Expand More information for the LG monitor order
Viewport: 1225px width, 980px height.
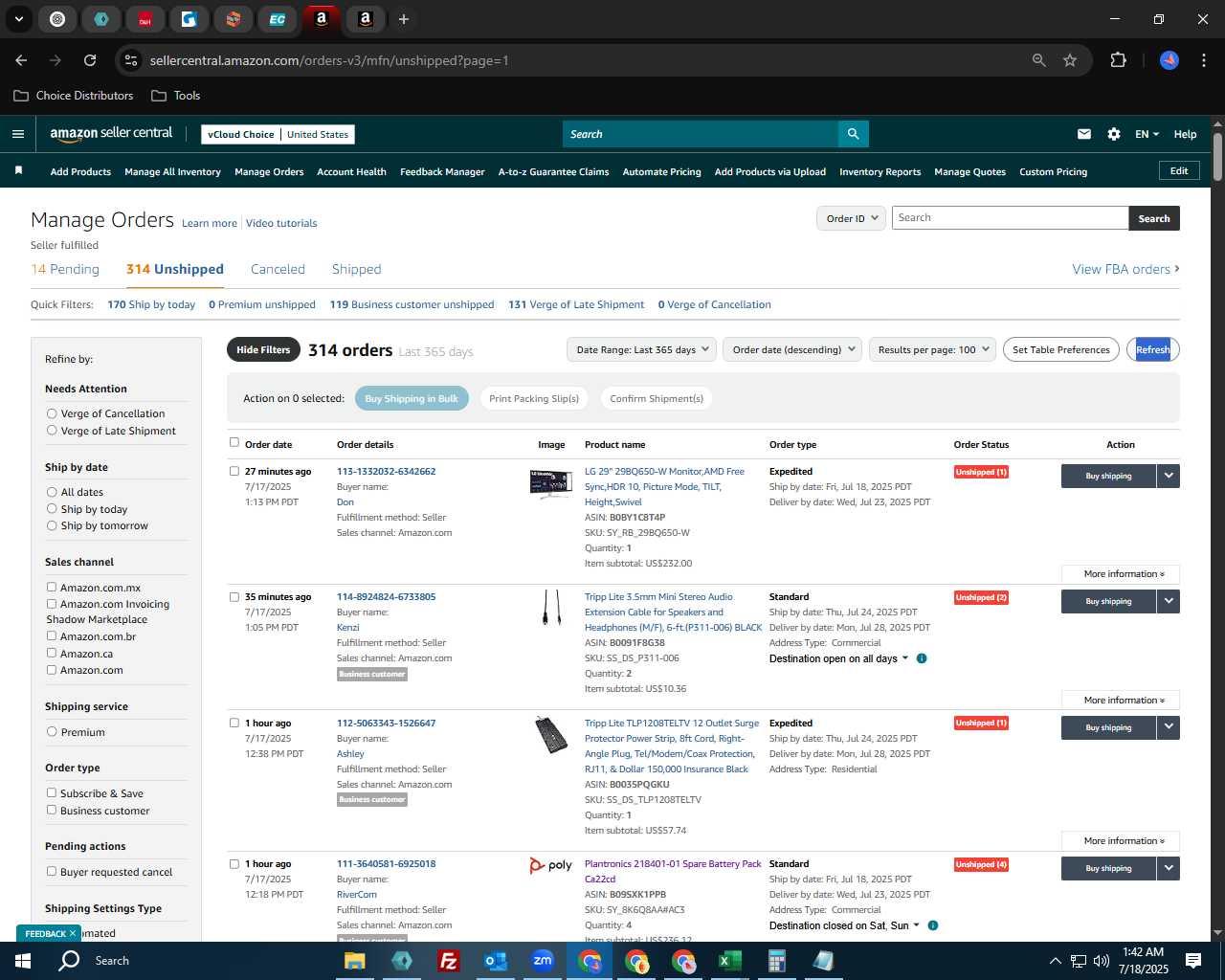tap(1121, 574)
